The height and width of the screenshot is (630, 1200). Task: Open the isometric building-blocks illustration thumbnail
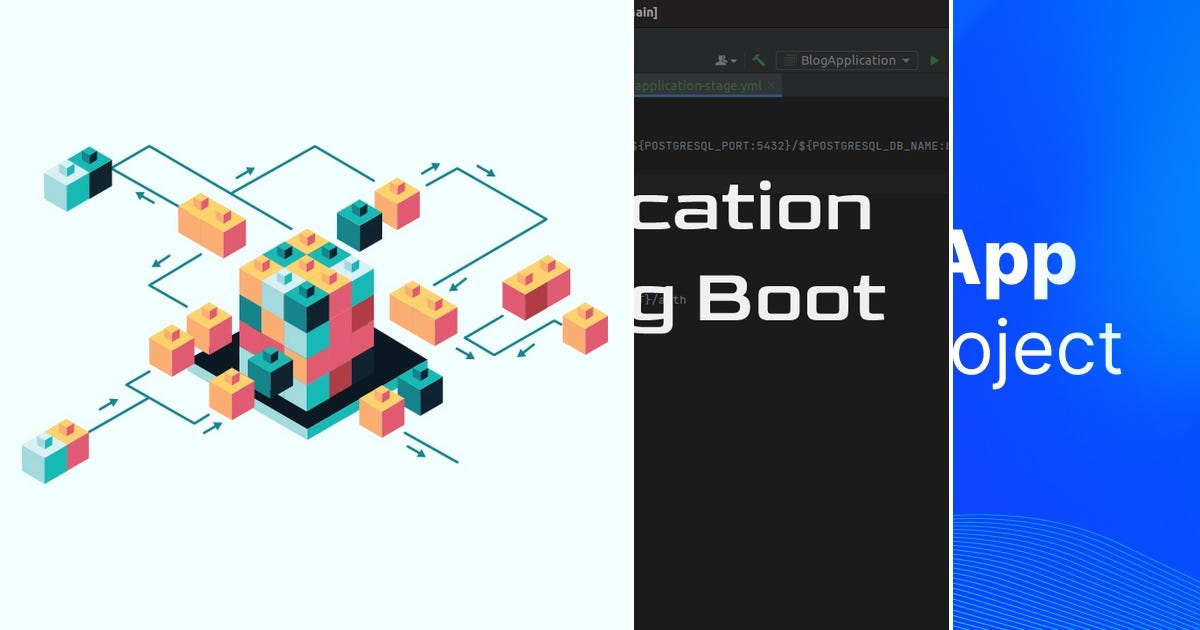point(316,315)
